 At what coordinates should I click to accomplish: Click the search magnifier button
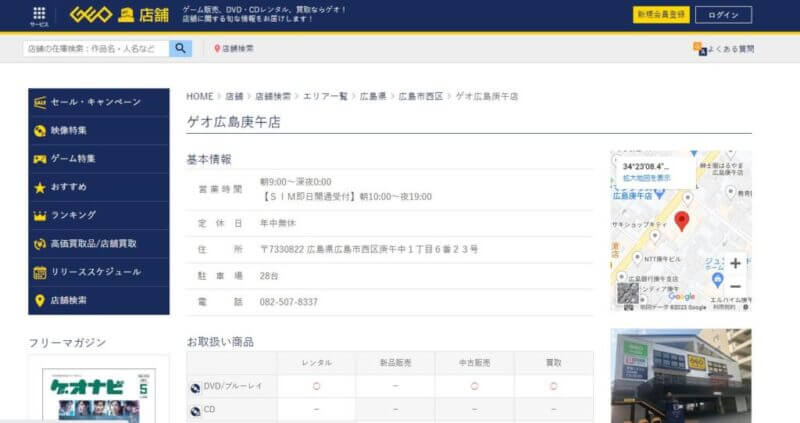coord(181,48)
